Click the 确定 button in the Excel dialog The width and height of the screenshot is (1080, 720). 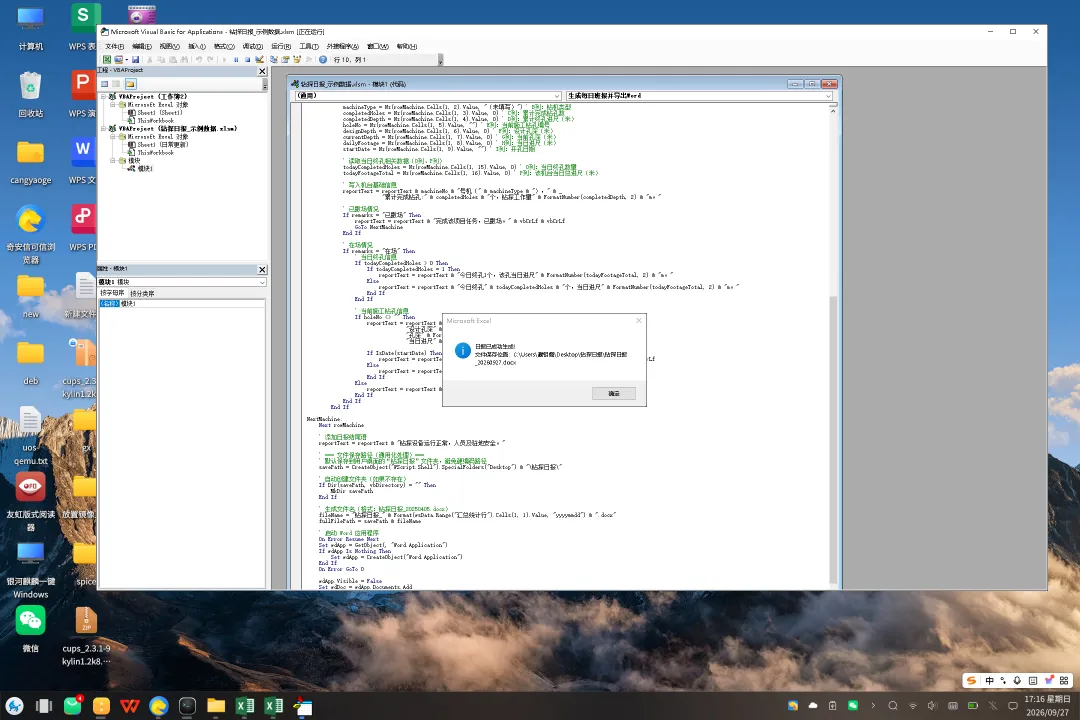(613, 393)
